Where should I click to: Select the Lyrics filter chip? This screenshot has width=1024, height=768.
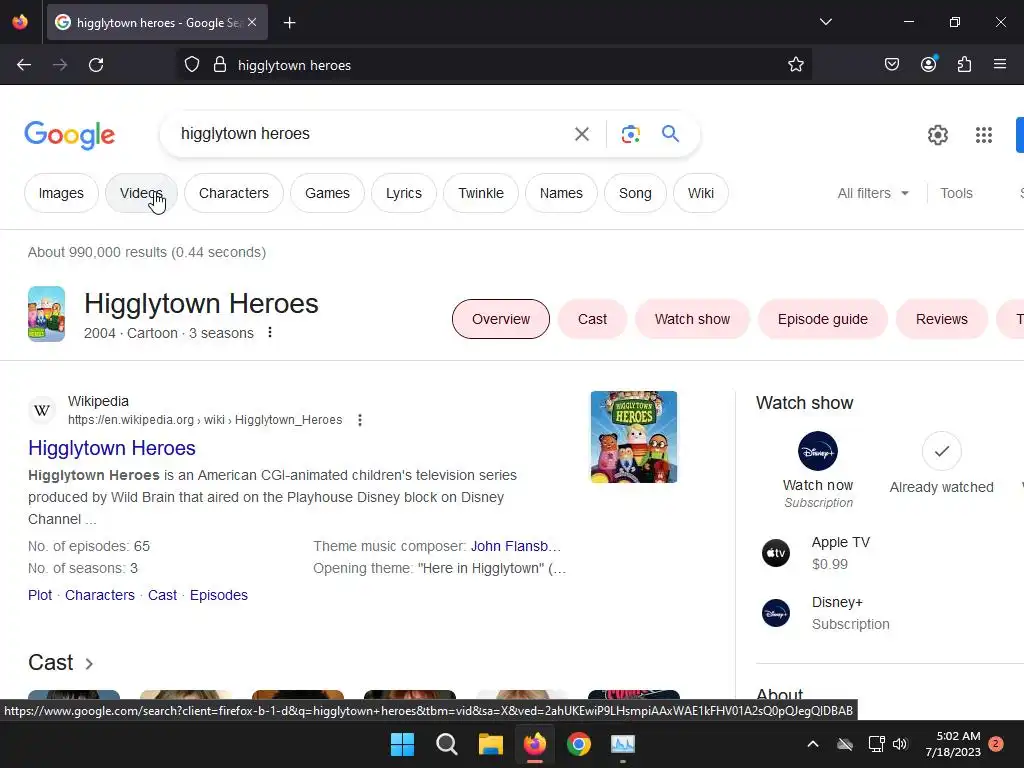pos(404,193)
